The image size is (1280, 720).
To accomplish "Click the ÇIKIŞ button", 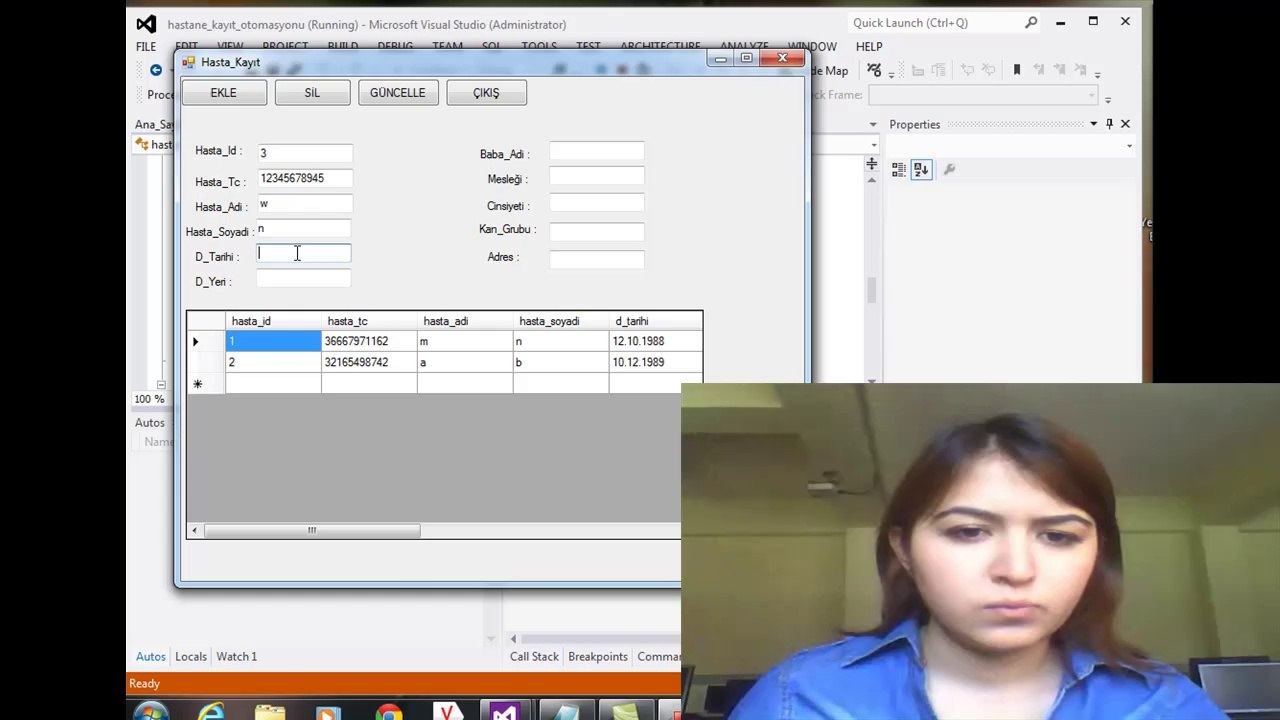I will pos(486,93).
